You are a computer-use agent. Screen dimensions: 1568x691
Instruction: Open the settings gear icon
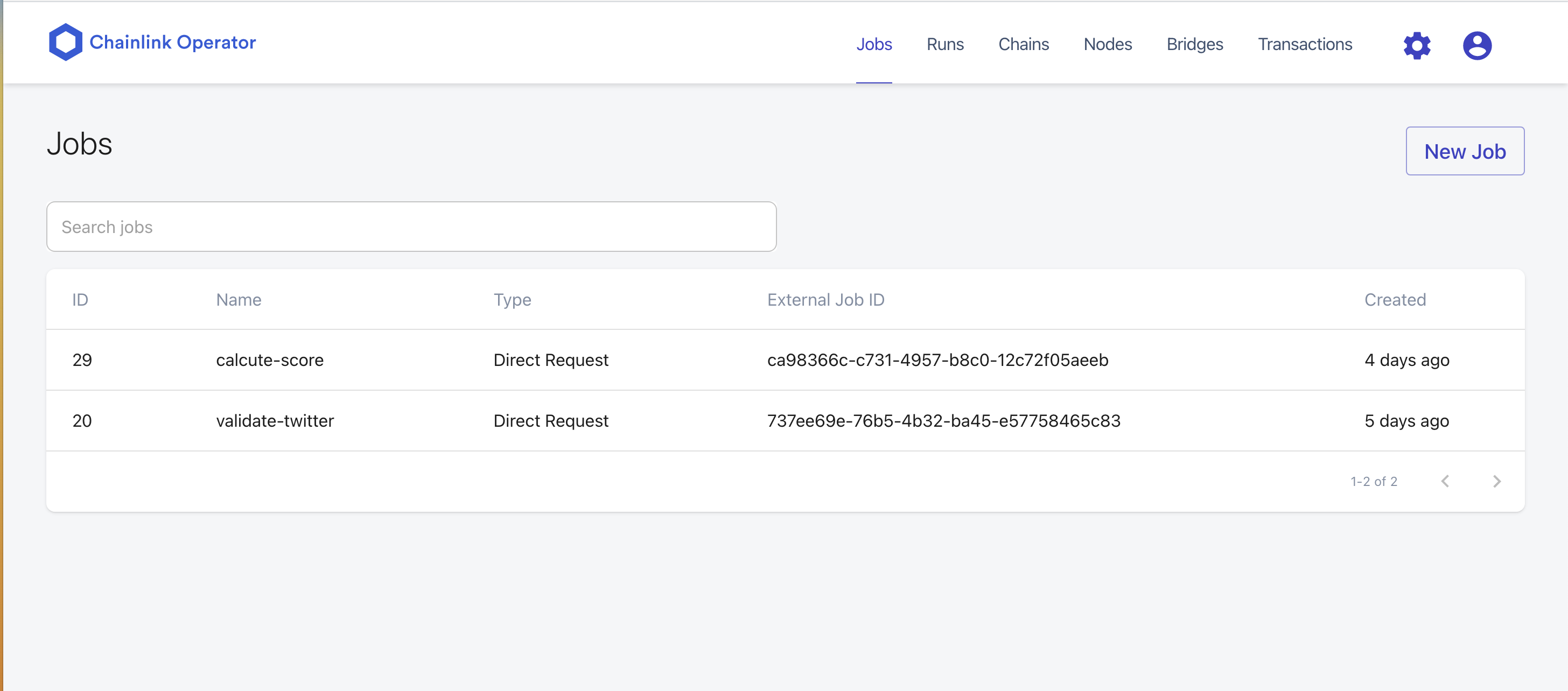[x=1417, y=45]
